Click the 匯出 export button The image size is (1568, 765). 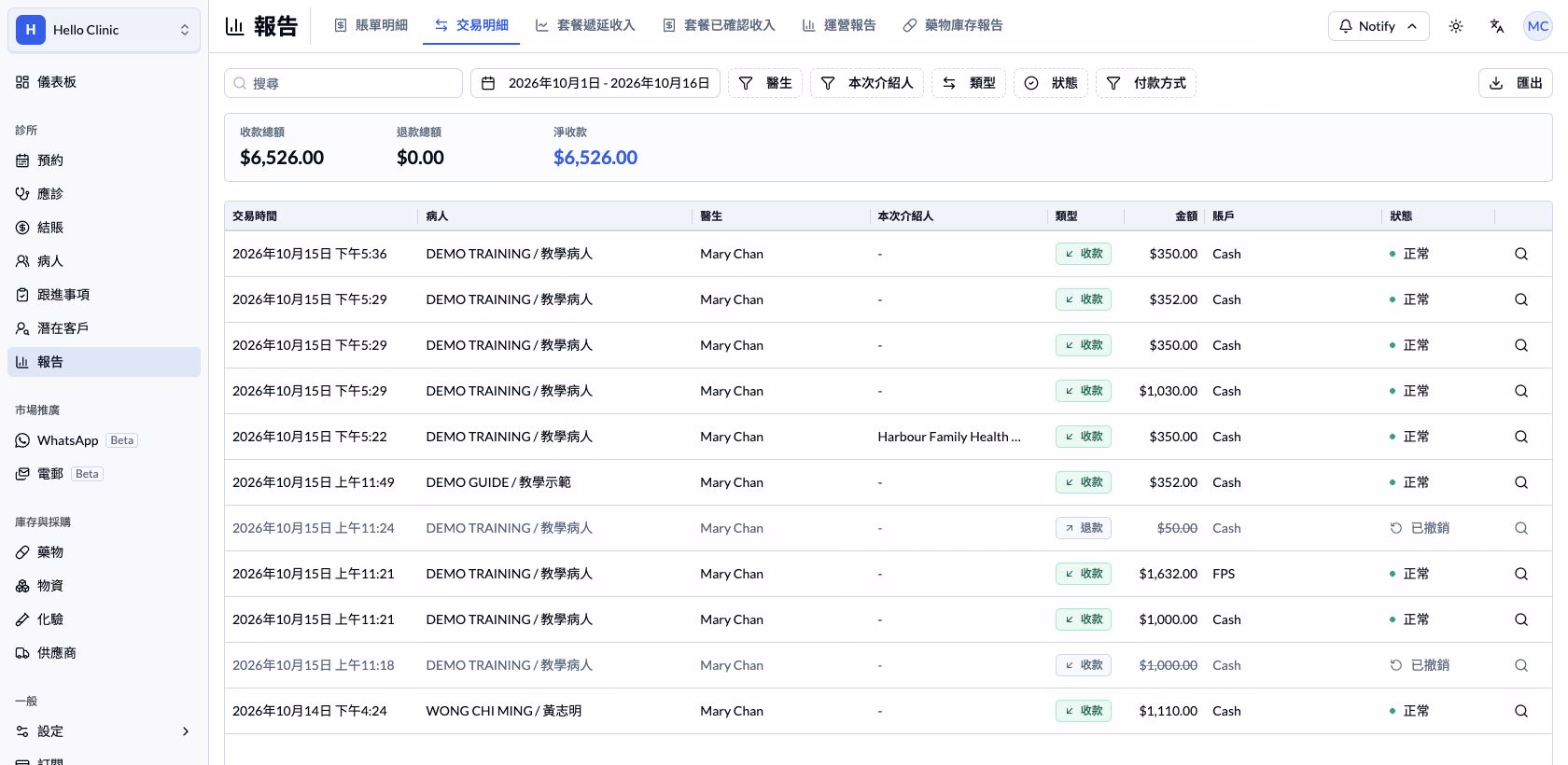1516,83
